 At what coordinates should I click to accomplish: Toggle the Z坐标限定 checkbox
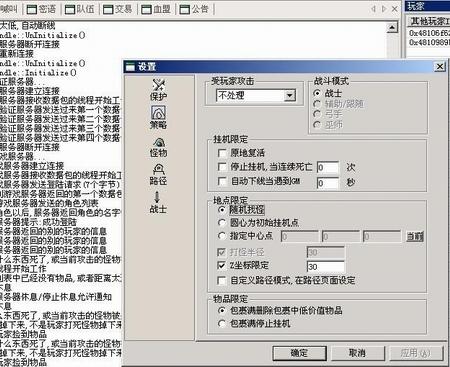222,265
